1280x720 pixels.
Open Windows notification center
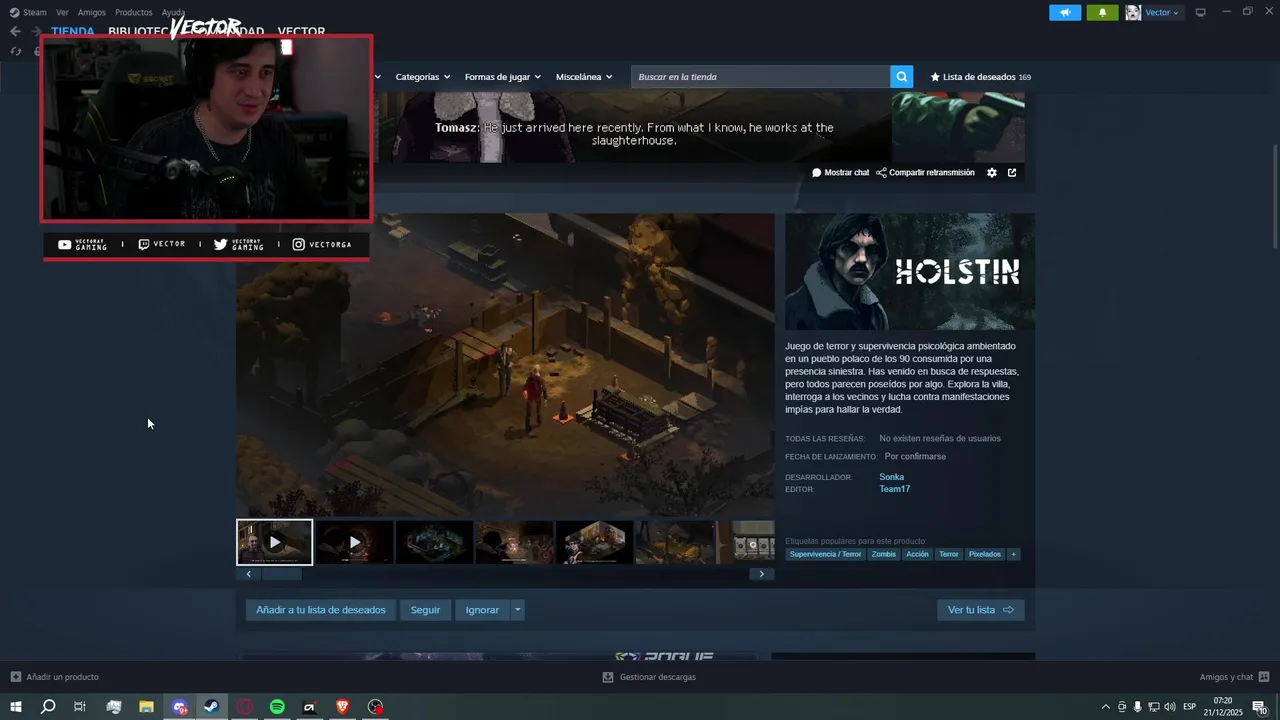pyautogui.click(x=1259, y=707)
